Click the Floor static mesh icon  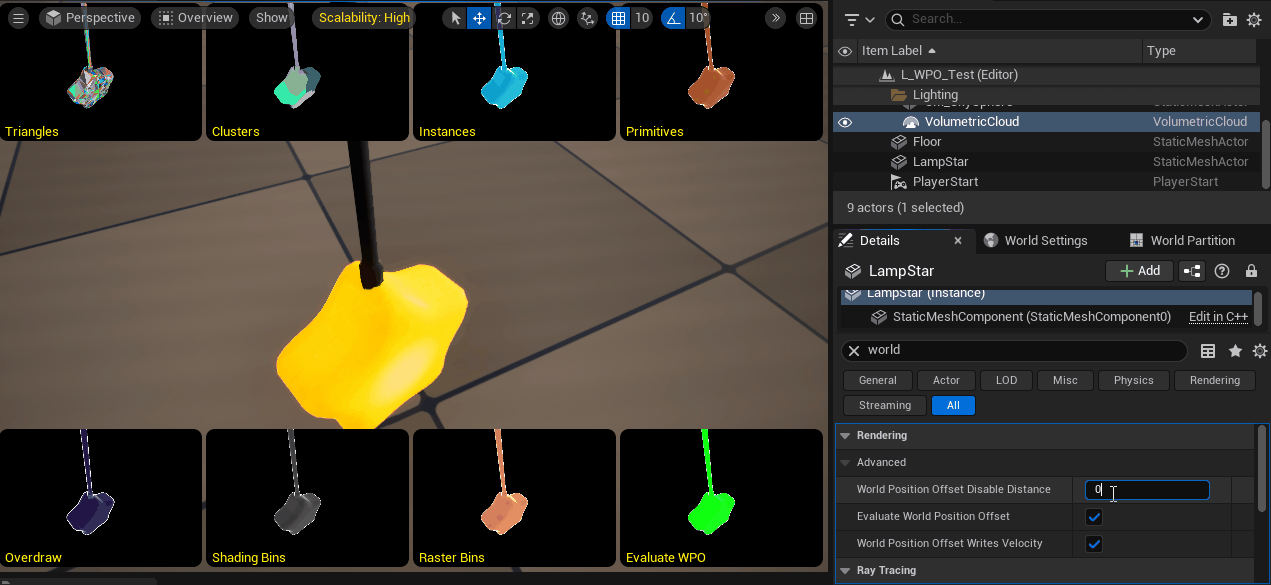pos(898,142)
